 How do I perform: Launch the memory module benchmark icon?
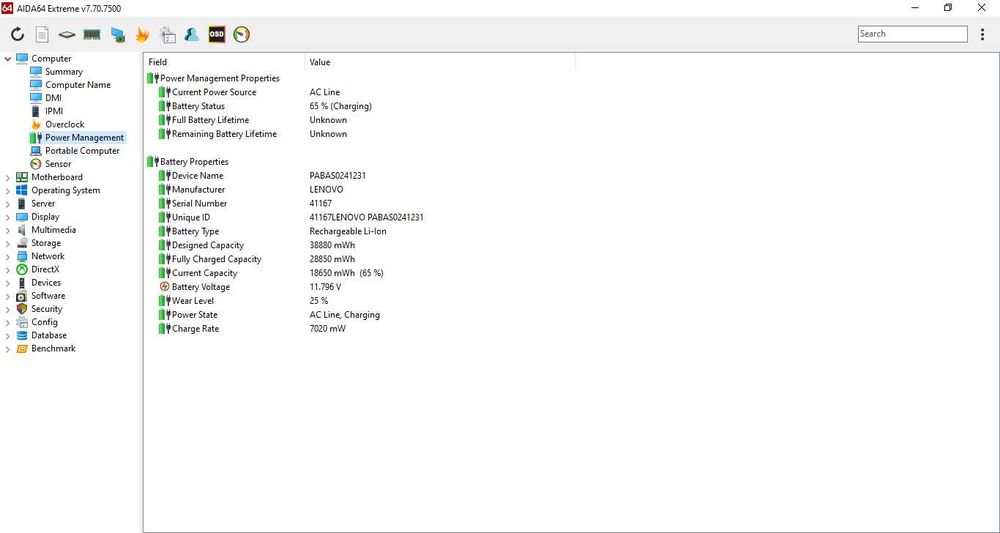tap(92, 34)
